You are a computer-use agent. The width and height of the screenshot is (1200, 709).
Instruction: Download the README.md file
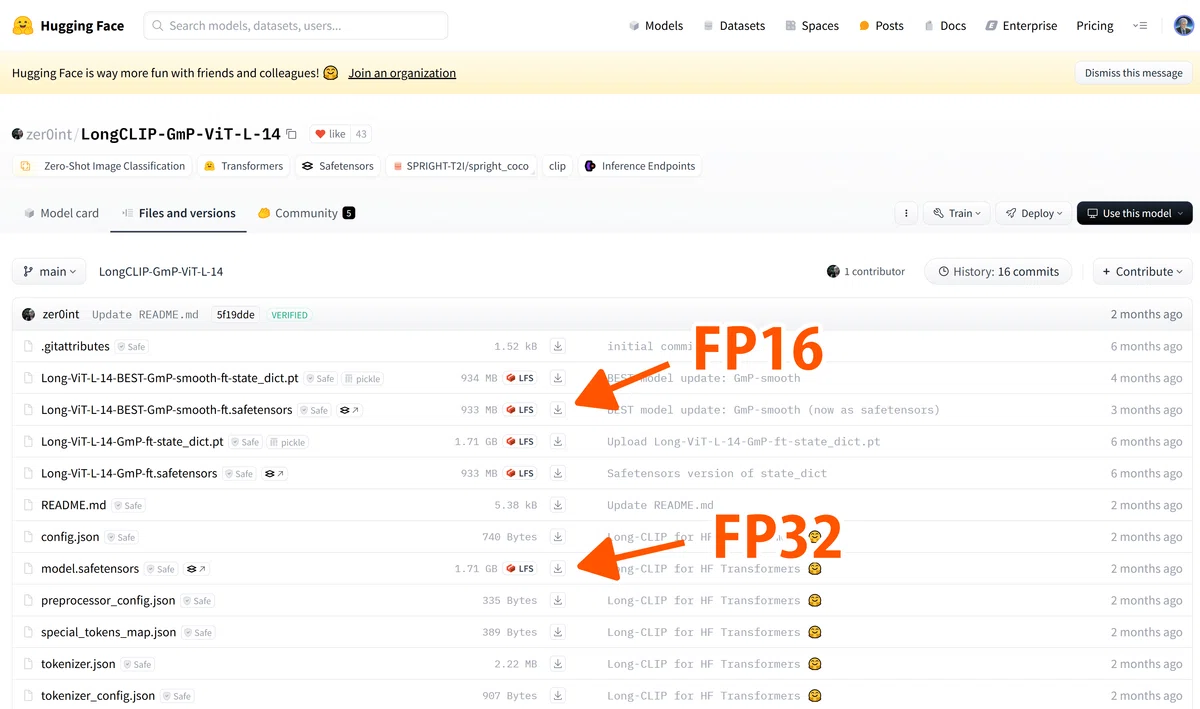click(558, 505)
